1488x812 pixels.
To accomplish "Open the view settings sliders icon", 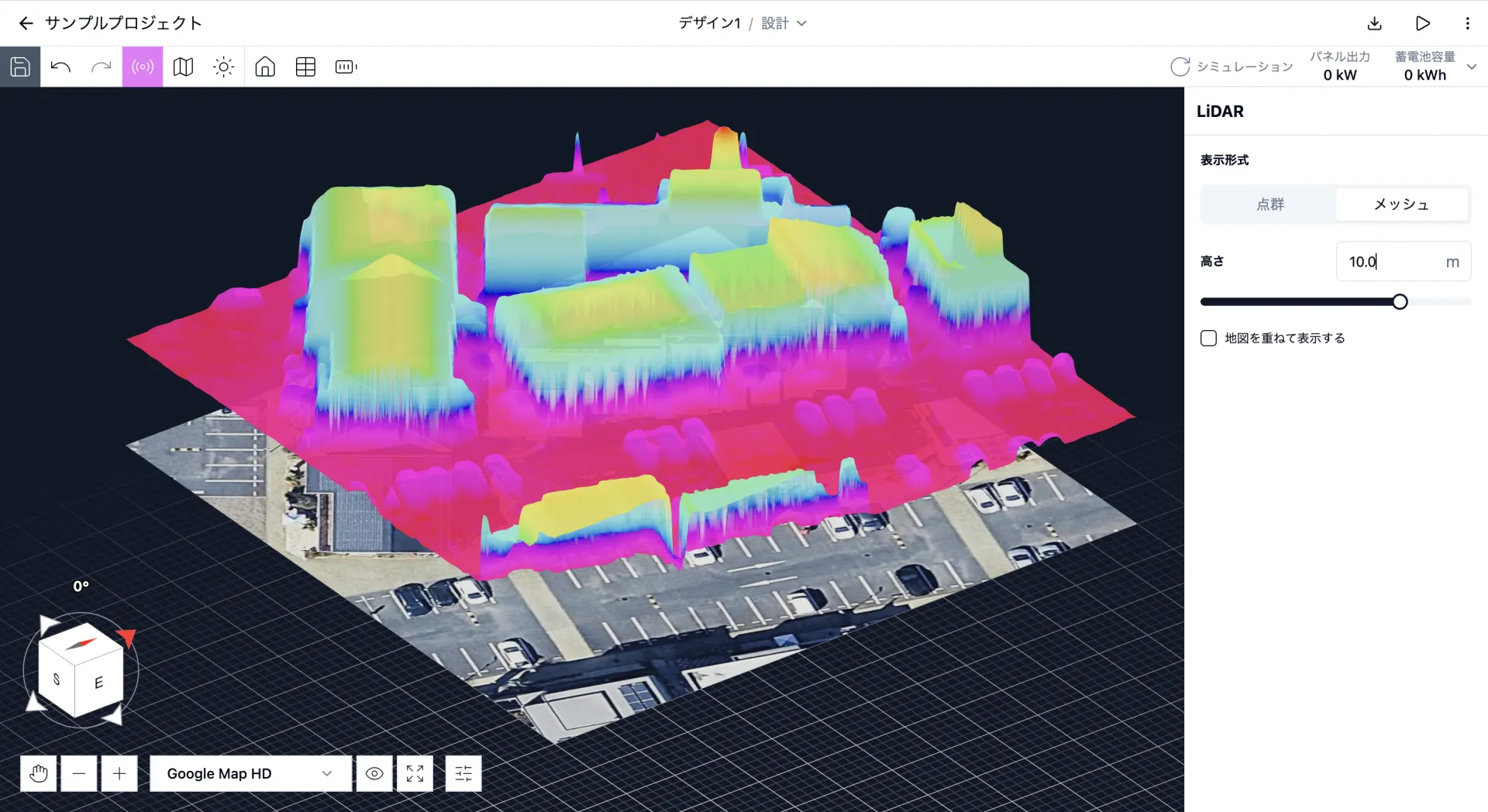I will [463, 773].
